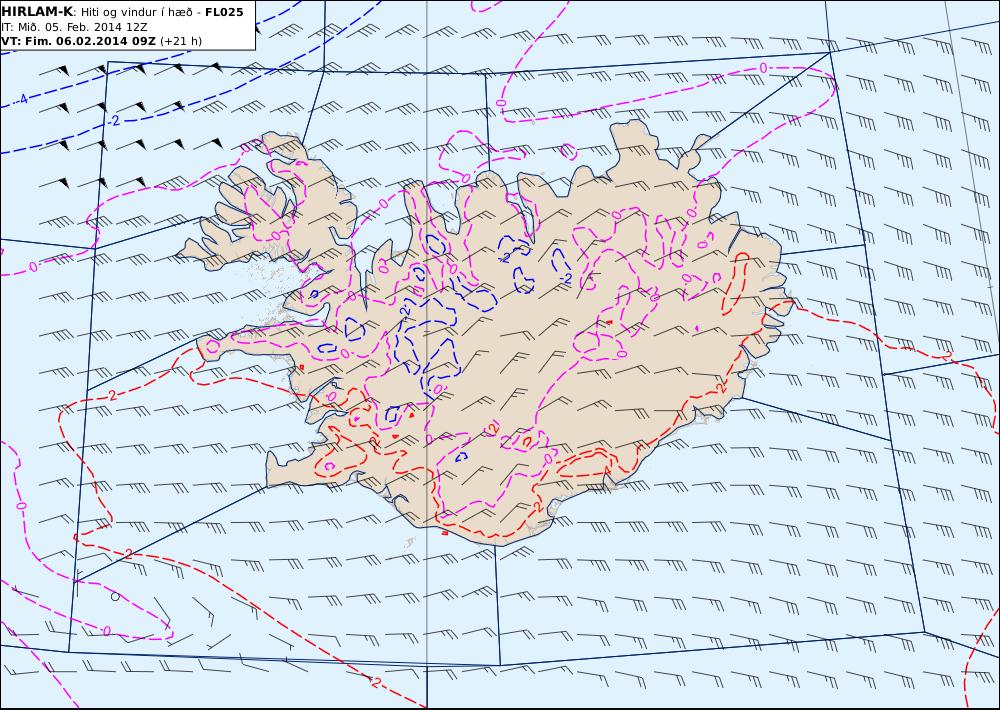The height and width of the screenshot is (710, 1000).
Task: Click the bold HIRLAM-K model name
Action: tap(37, 12)
